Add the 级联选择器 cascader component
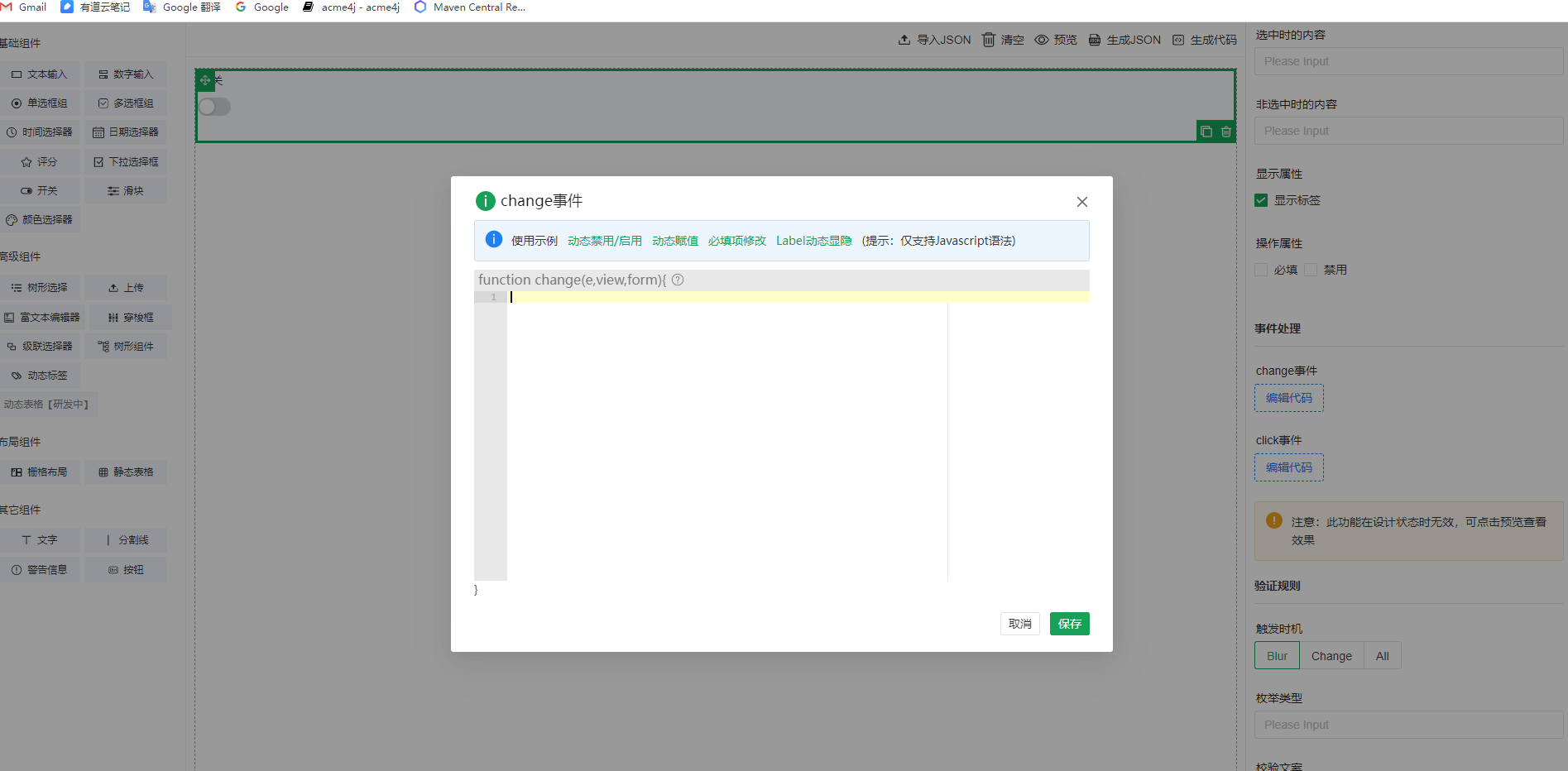 click(41, 346)
